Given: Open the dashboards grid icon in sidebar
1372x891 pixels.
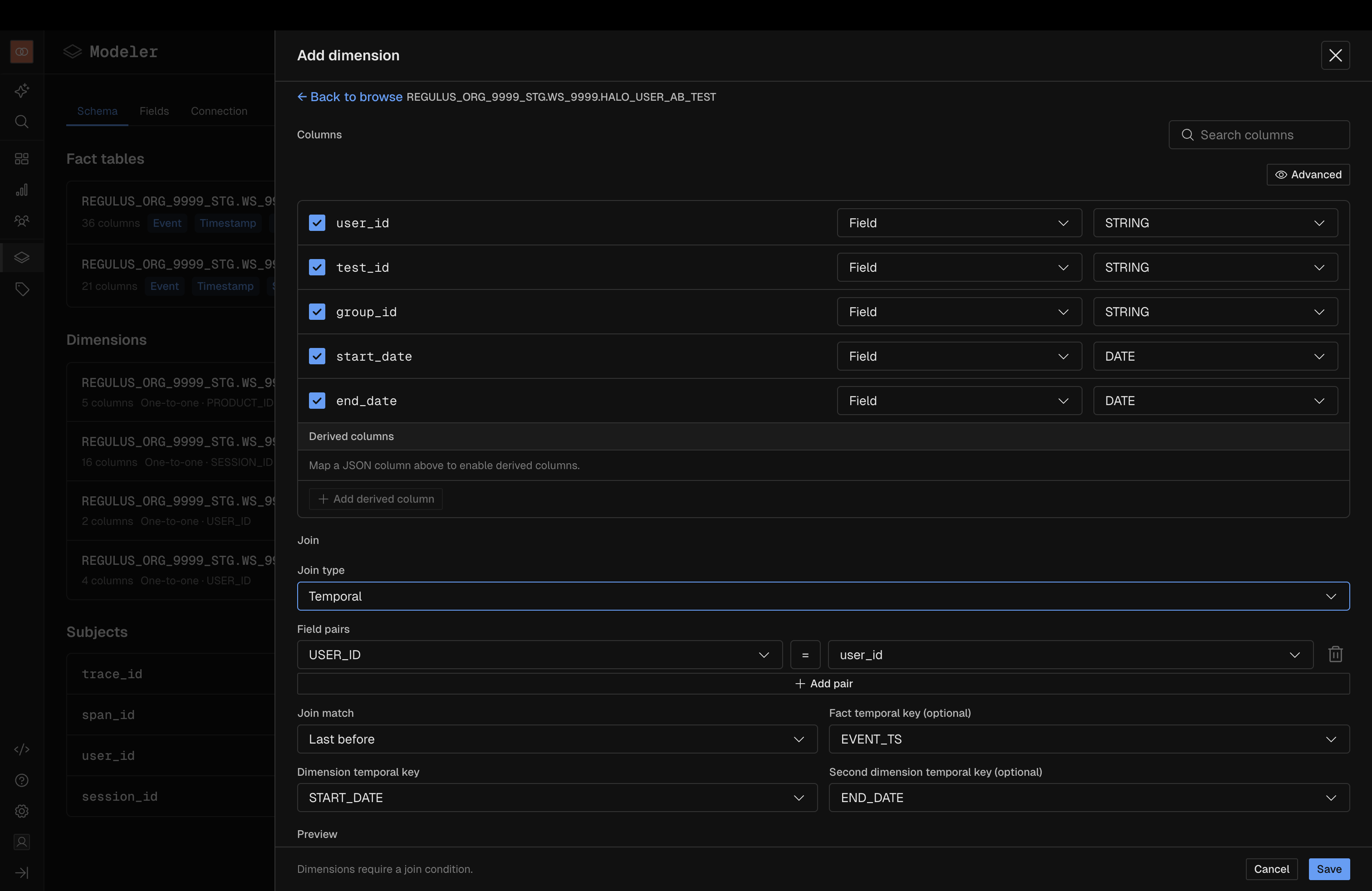Looking at the screenshot, I should coord(22,158).
